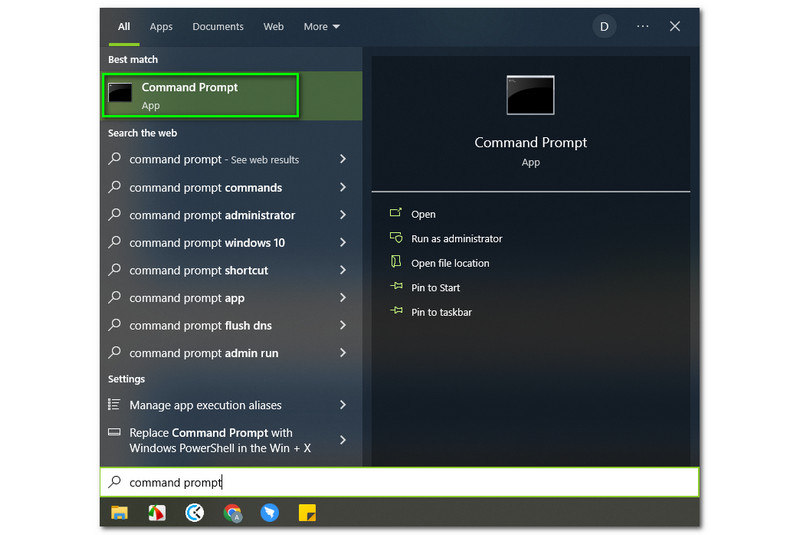This screenshot has height=535, width=800.
Task: Pin Command Prompt to taskbar
Action: 441,312
